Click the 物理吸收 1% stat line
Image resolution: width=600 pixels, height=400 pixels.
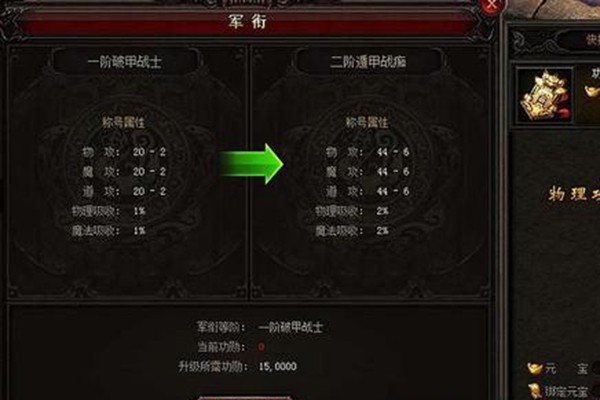(109, 211)
